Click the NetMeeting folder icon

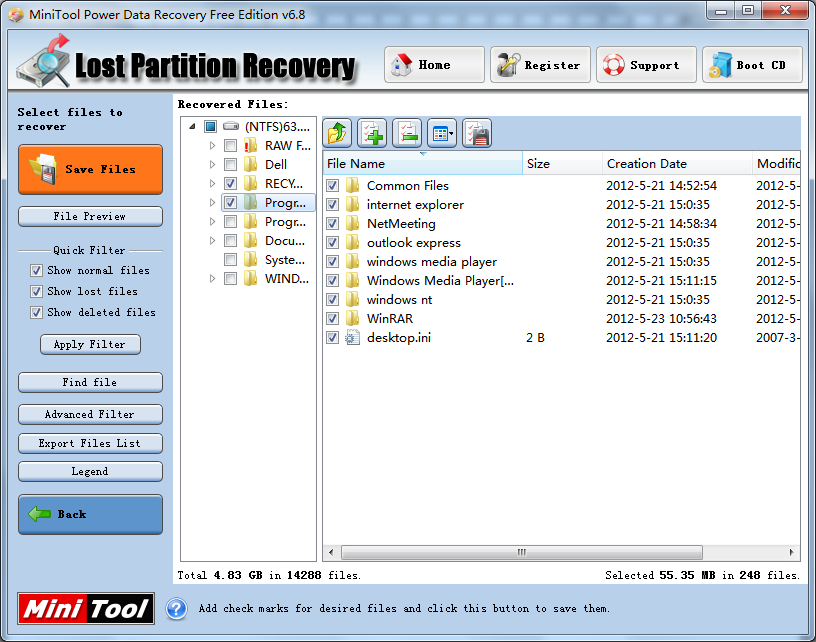352,223
